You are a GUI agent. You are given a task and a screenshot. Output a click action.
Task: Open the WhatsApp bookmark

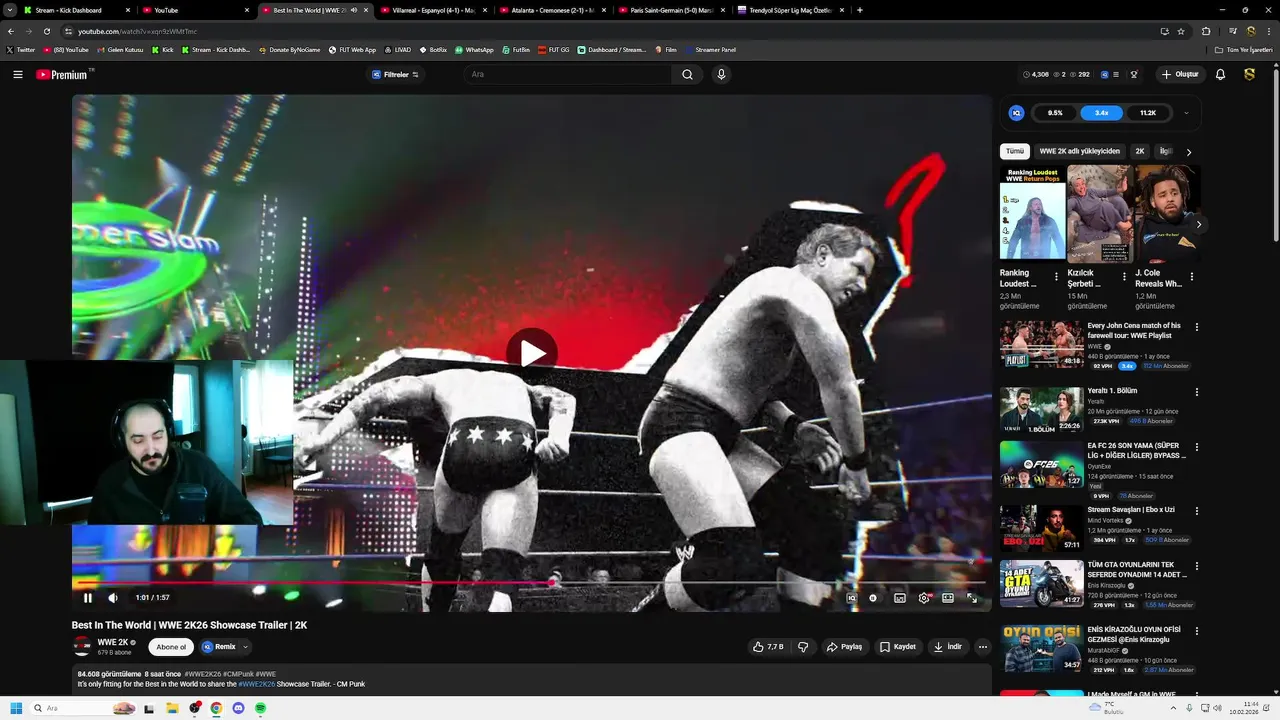(474, 49)
